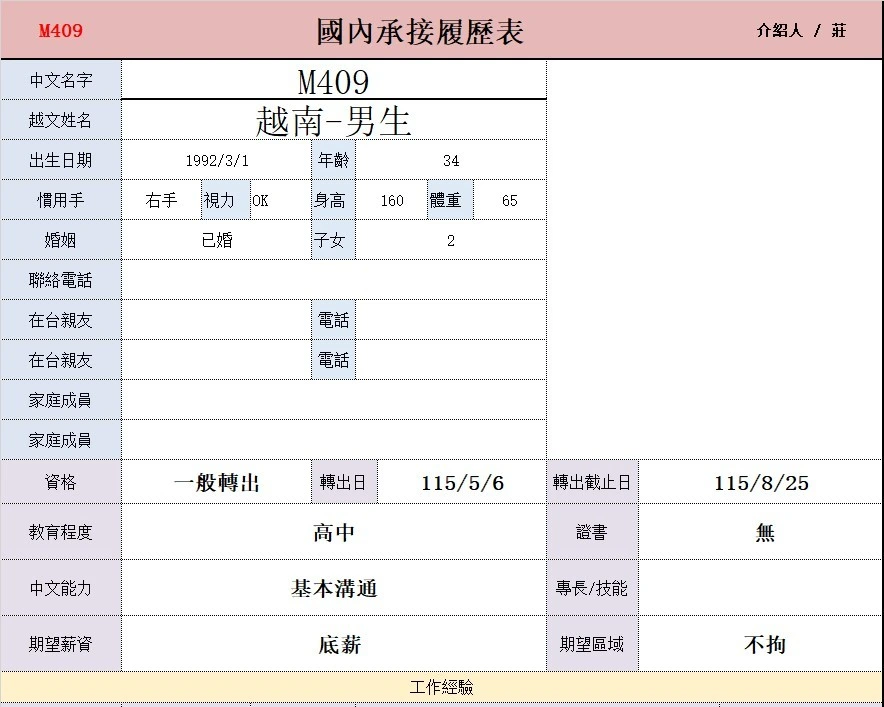Image resolution: width=884 pixels, height=707 pixels.
Task: Click the children count value 2
Action: click(451, 240)
